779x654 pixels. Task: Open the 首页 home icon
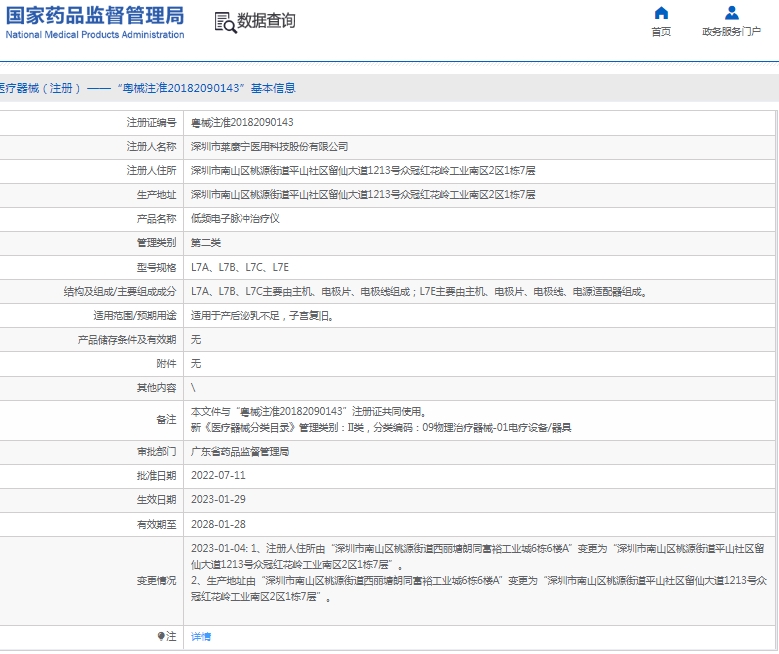[x=661, y=13]
